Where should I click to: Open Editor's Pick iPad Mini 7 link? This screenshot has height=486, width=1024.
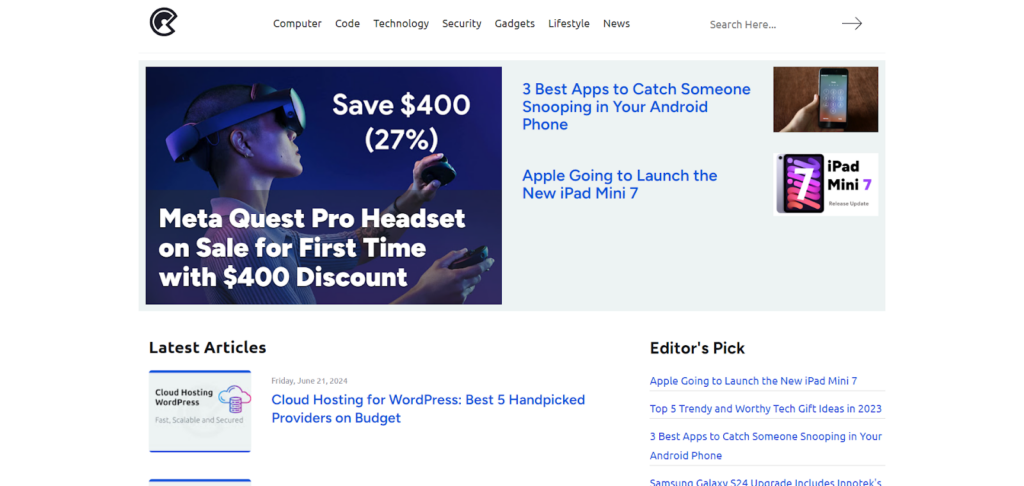pyautogui.click(x=753, y=381)
